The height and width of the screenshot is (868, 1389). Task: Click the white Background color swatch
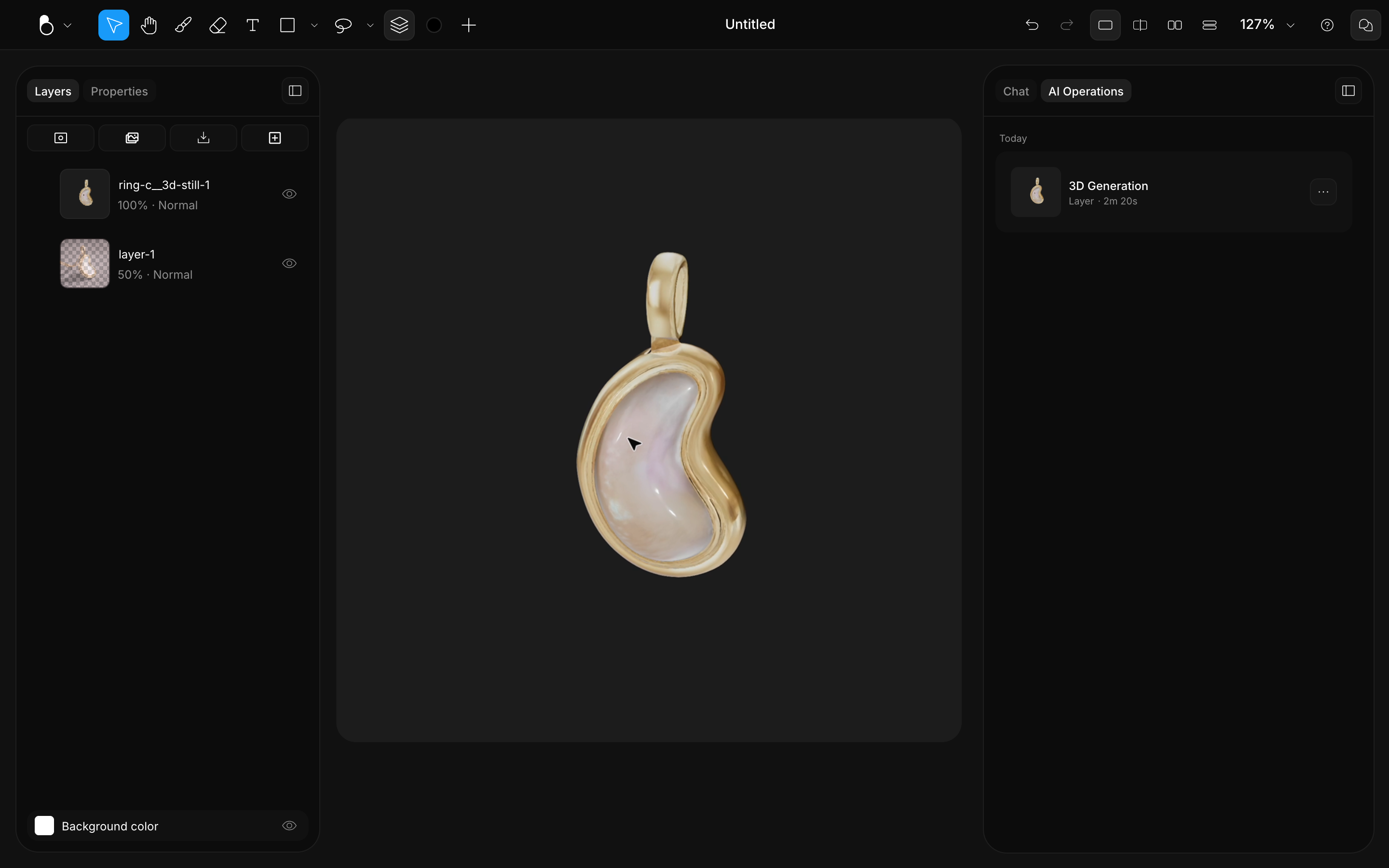(x=44, y=826)
